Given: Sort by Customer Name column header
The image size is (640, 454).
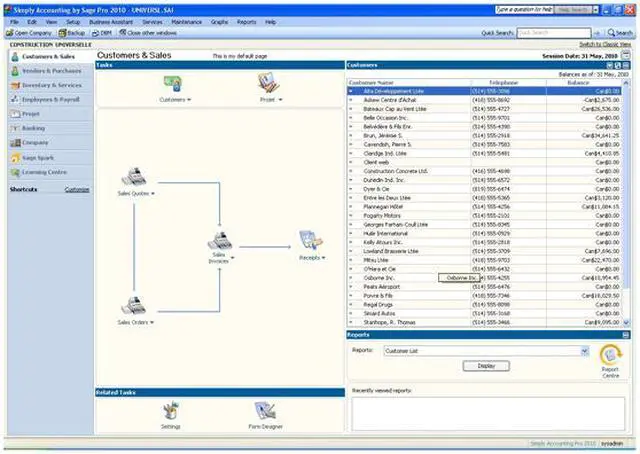Looking at the screenshot, I should pos(409,83).
